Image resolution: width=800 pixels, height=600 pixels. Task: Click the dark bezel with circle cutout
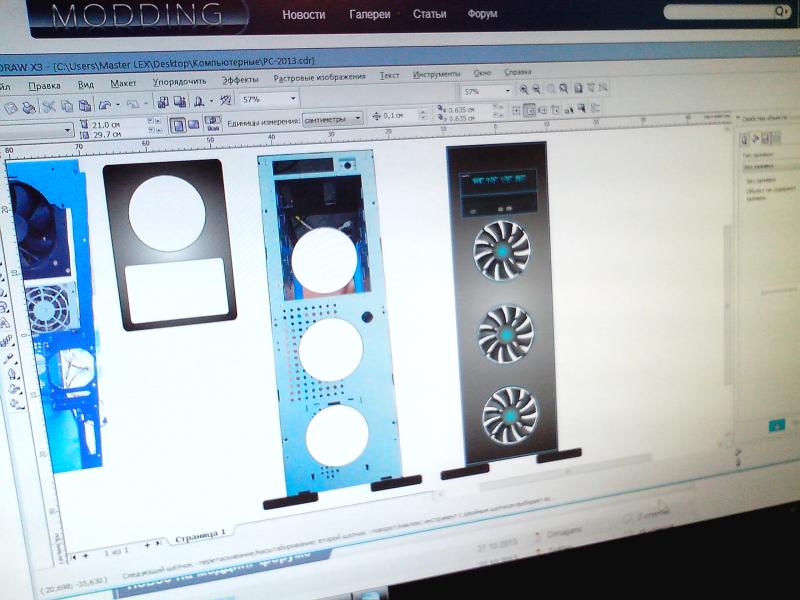point(169,244)
